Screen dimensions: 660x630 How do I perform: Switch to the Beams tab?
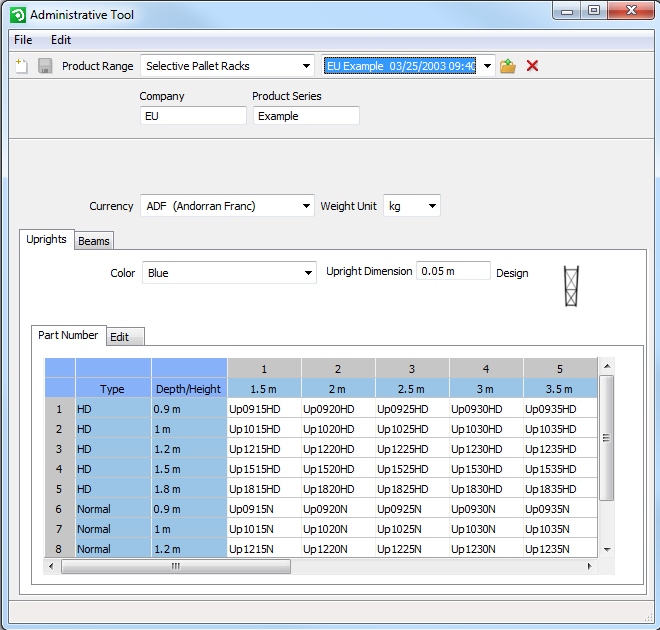click(x=94, y=241)
